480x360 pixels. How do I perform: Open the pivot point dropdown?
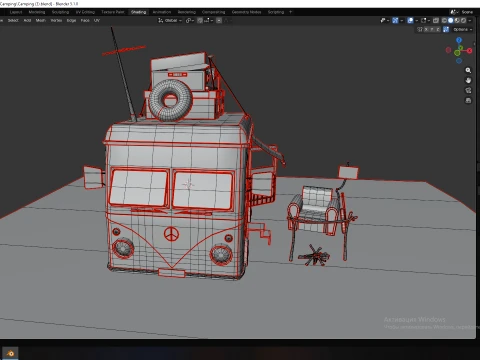190,20
